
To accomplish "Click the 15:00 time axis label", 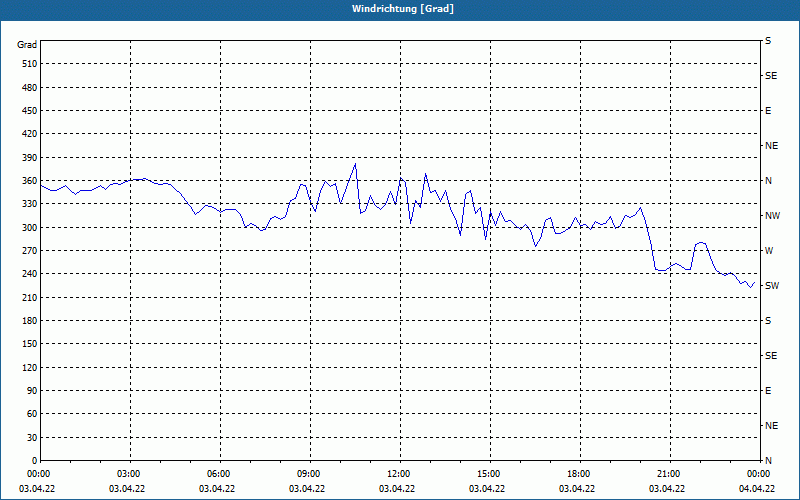I will 490,474.
